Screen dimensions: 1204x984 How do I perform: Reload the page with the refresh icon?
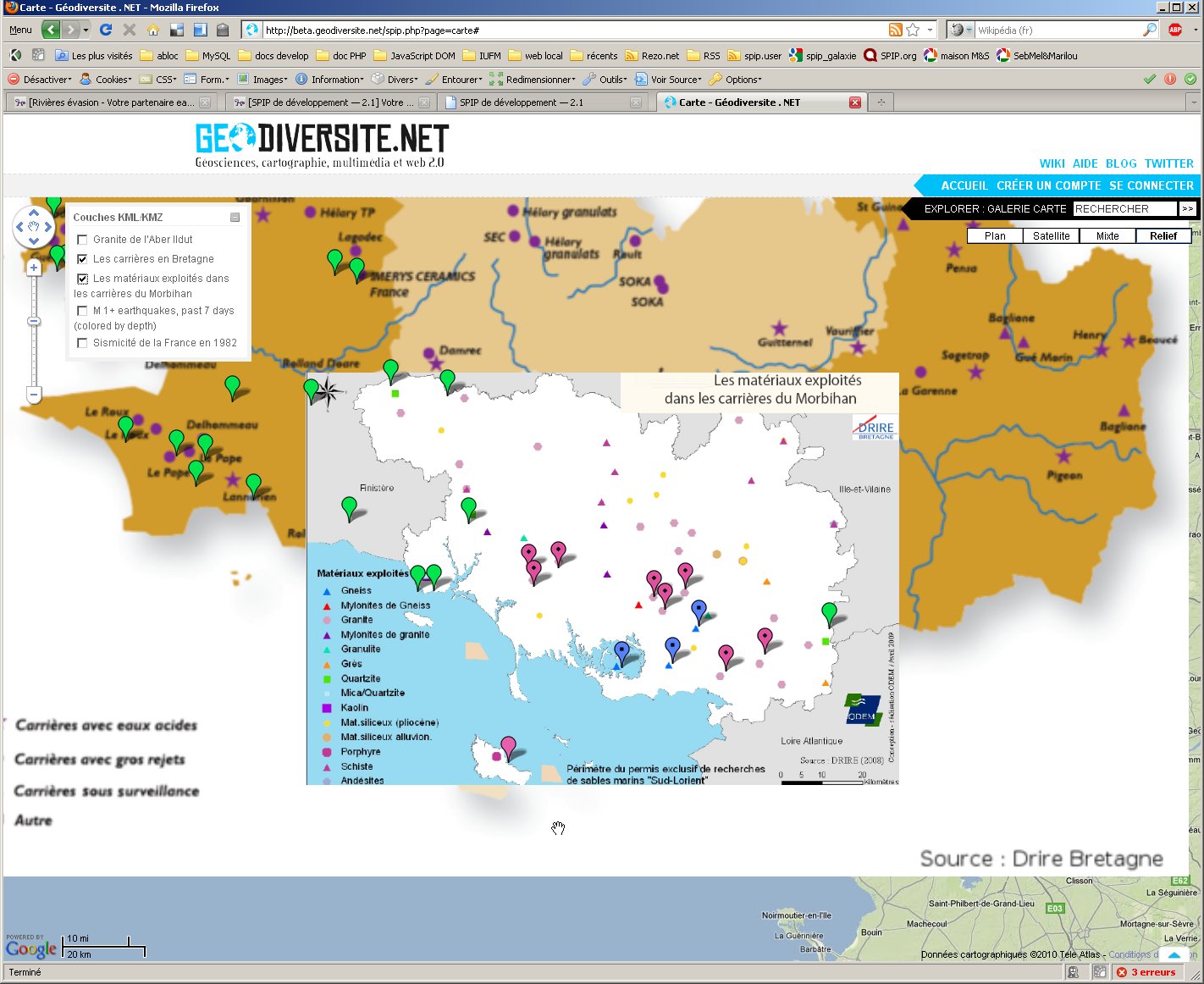tap(106, 30)
